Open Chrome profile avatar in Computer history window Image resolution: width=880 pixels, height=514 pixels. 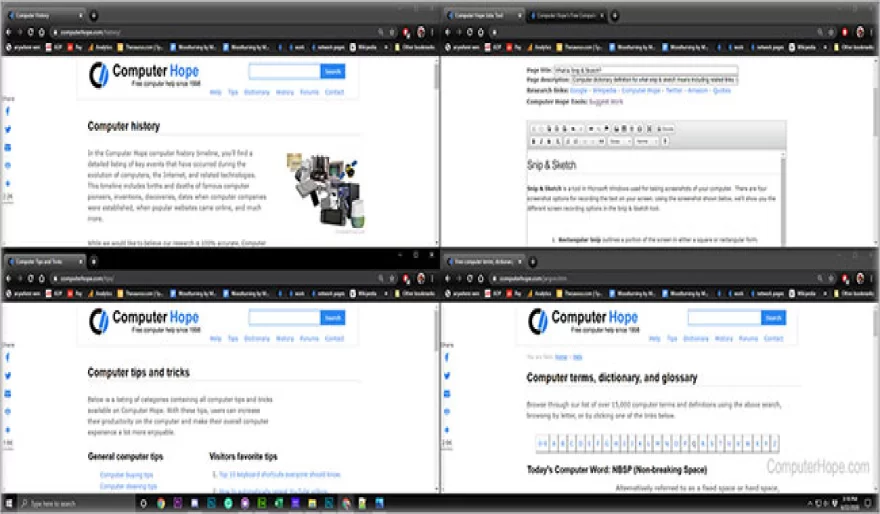(421, 33)
